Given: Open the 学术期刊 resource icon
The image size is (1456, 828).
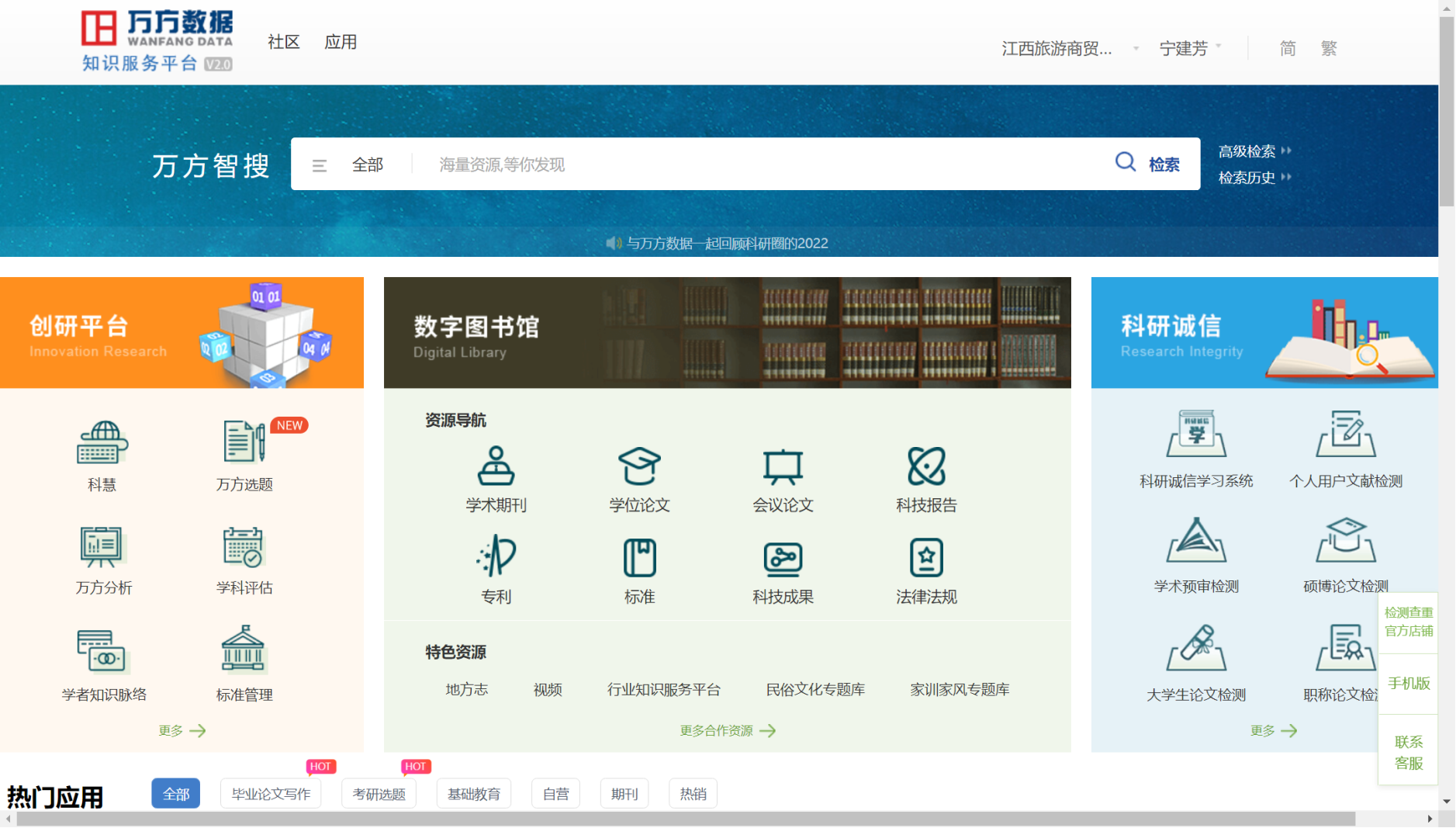Looking at the screenshot, I should pyautogui.click(x=496, y=466).
